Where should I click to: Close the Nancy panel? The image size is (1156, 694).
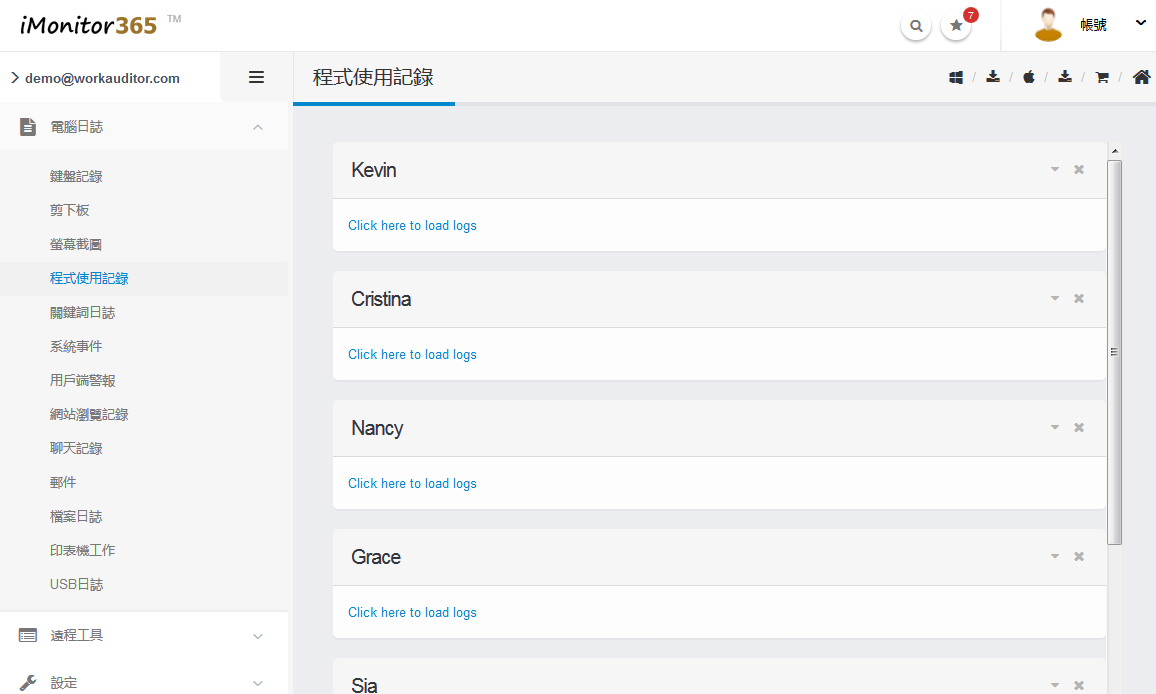point(1079,428)
